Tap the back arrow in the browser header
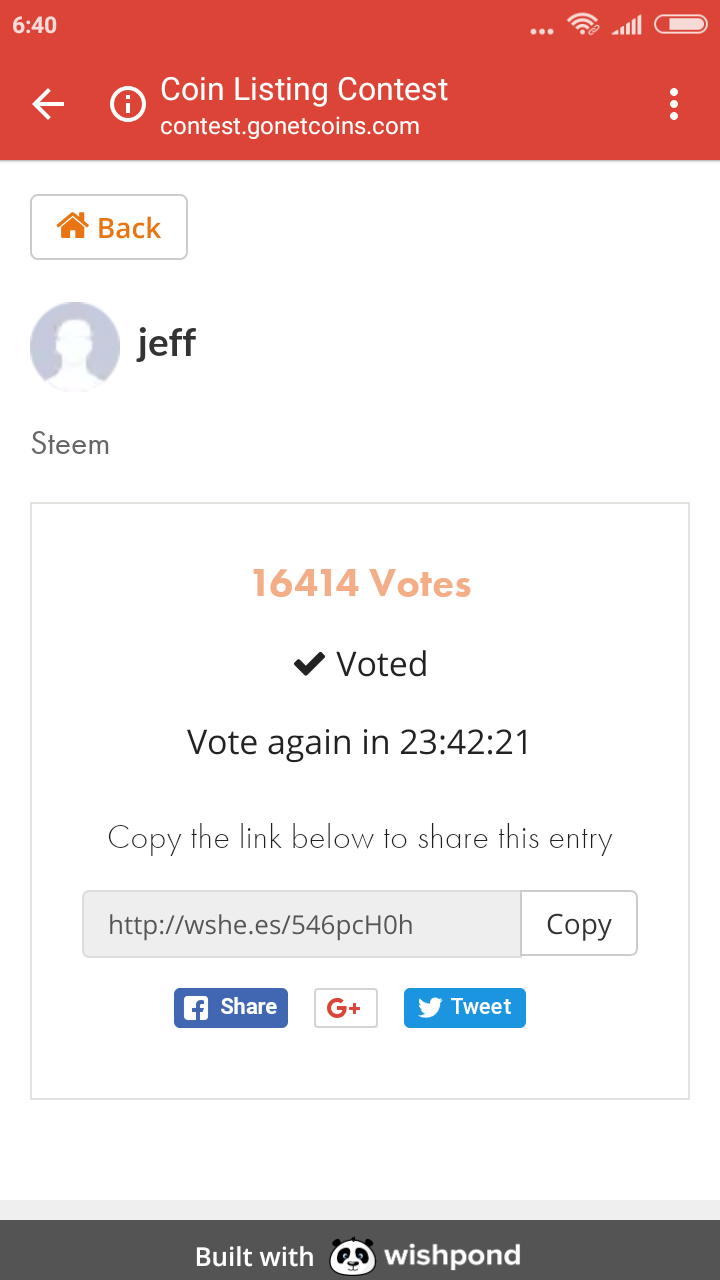Screen dimensions: 720x1280 [x=48, y=104]
